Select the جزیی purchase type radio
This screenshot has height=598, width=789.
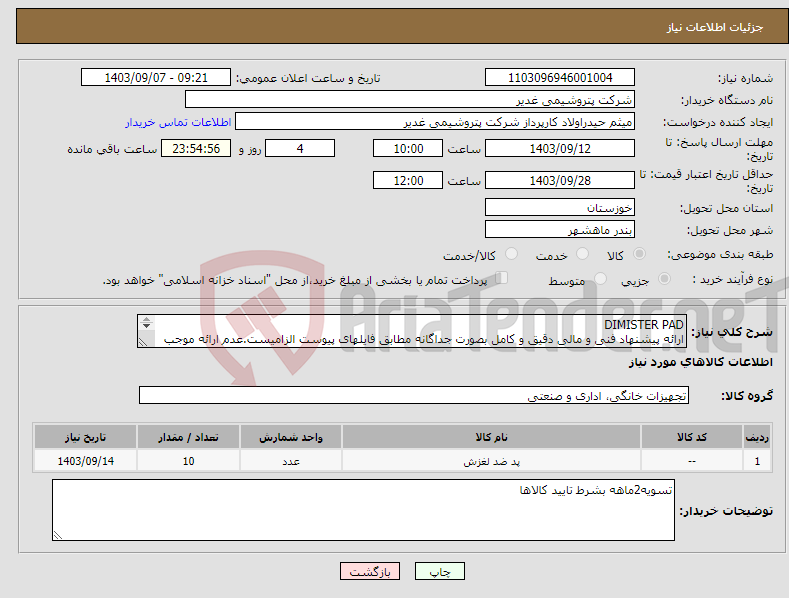tap(664, 278)
